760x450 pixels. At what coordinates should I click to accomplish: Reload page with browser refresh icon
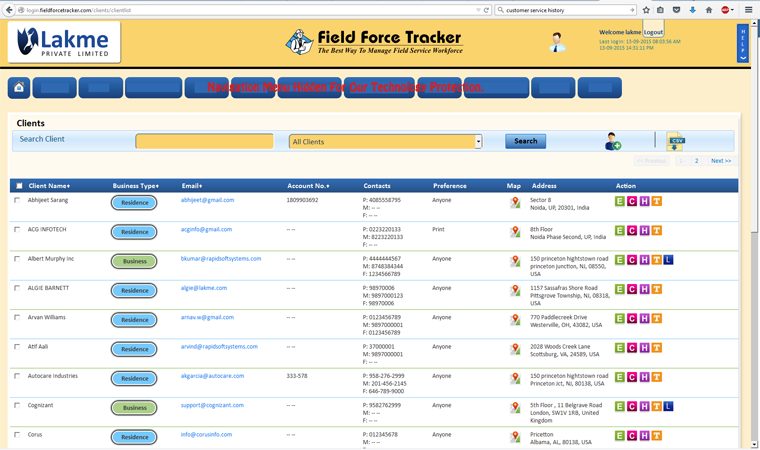coord(486,10)
